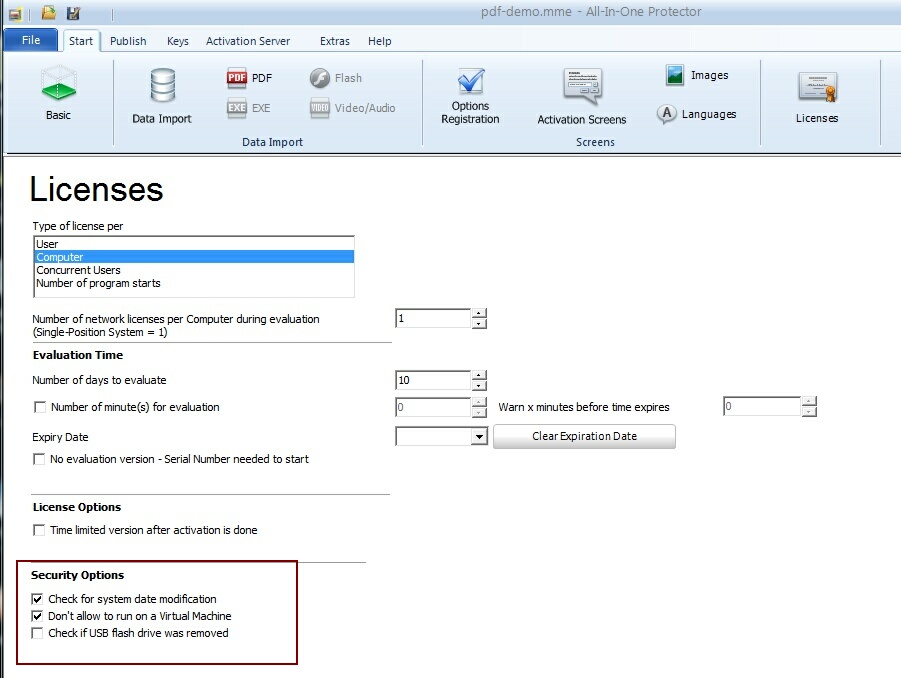The image size is (901, 678).
Task: Select Concurrent Users license type
Action: click(x=78, y=270)
